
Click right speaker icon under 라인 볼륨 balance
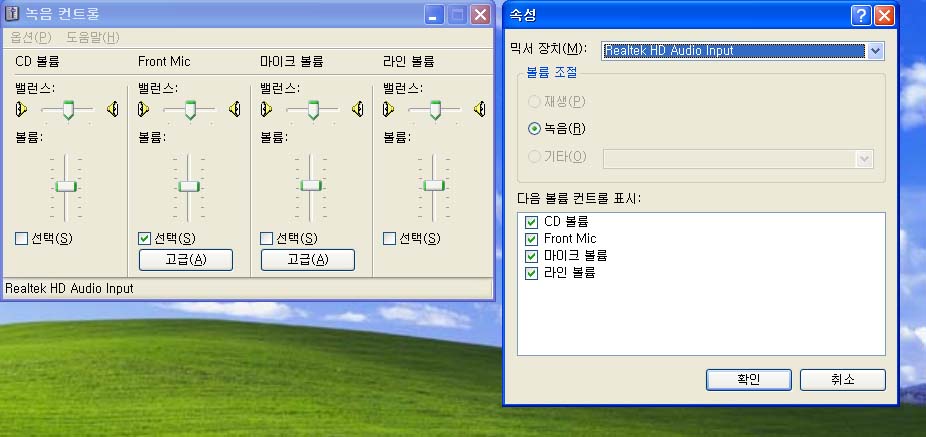coord(480,109)
